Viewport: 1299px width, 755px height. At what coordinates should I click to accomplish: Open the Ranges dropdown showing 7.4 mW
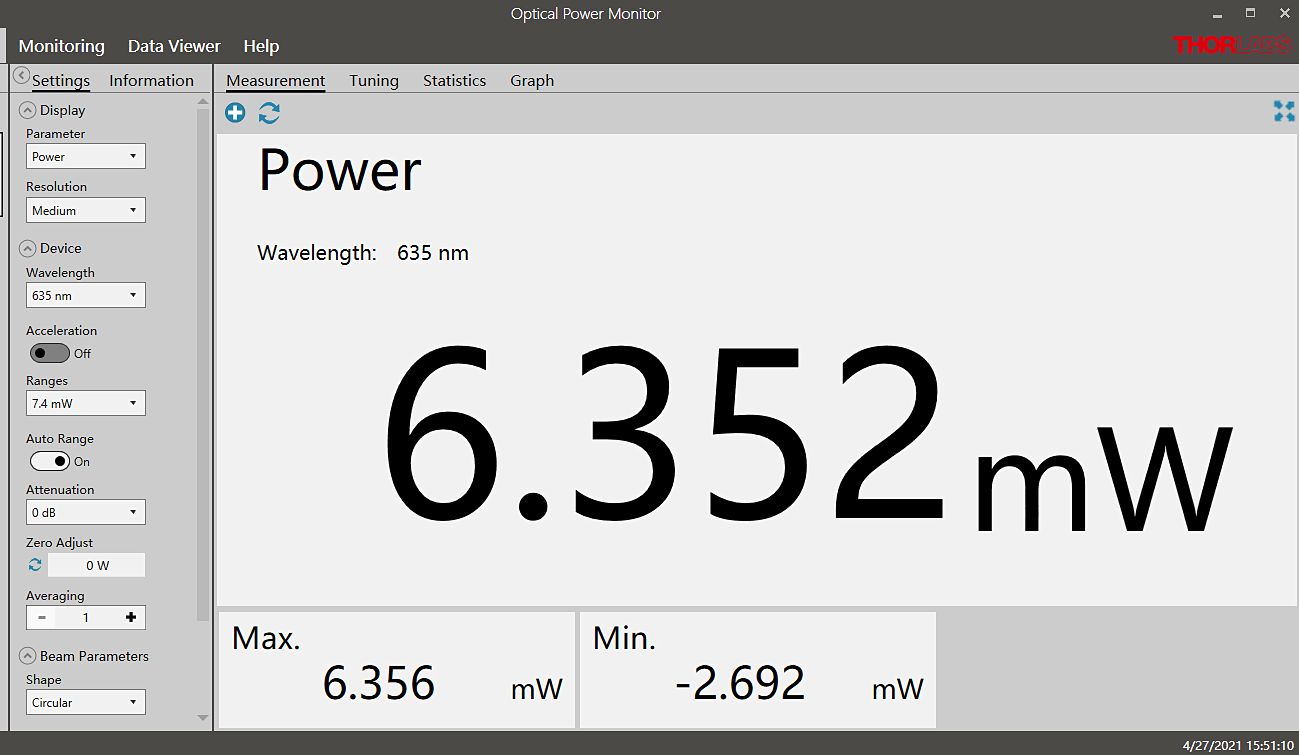point(85,404)
